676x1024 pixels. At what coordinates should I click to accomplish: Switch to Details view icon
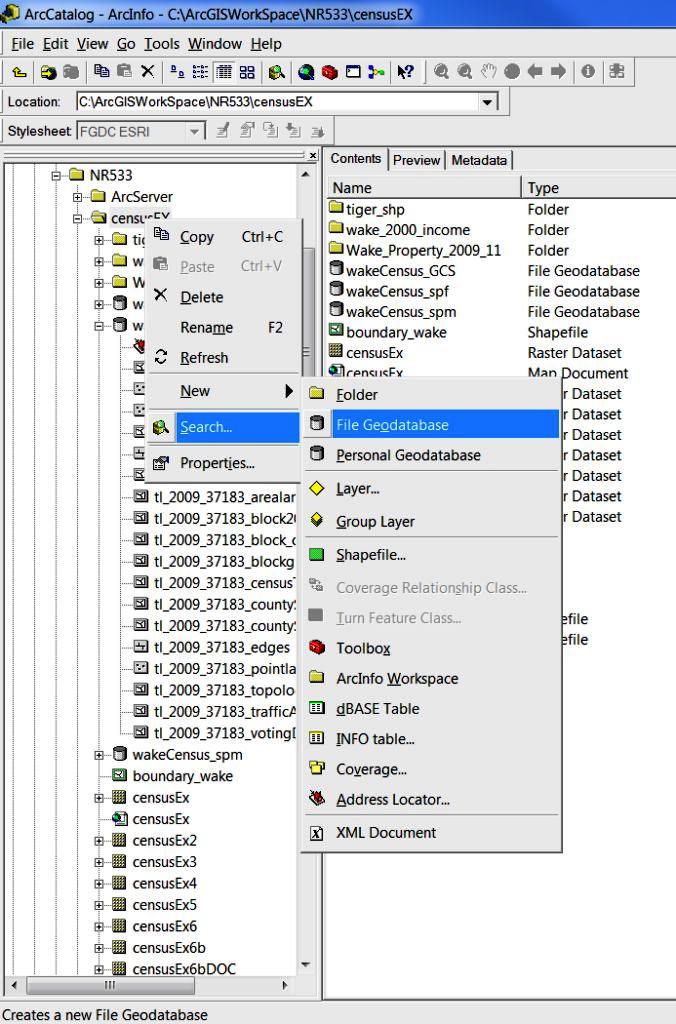pyautogui.click(x=224, y=71)
